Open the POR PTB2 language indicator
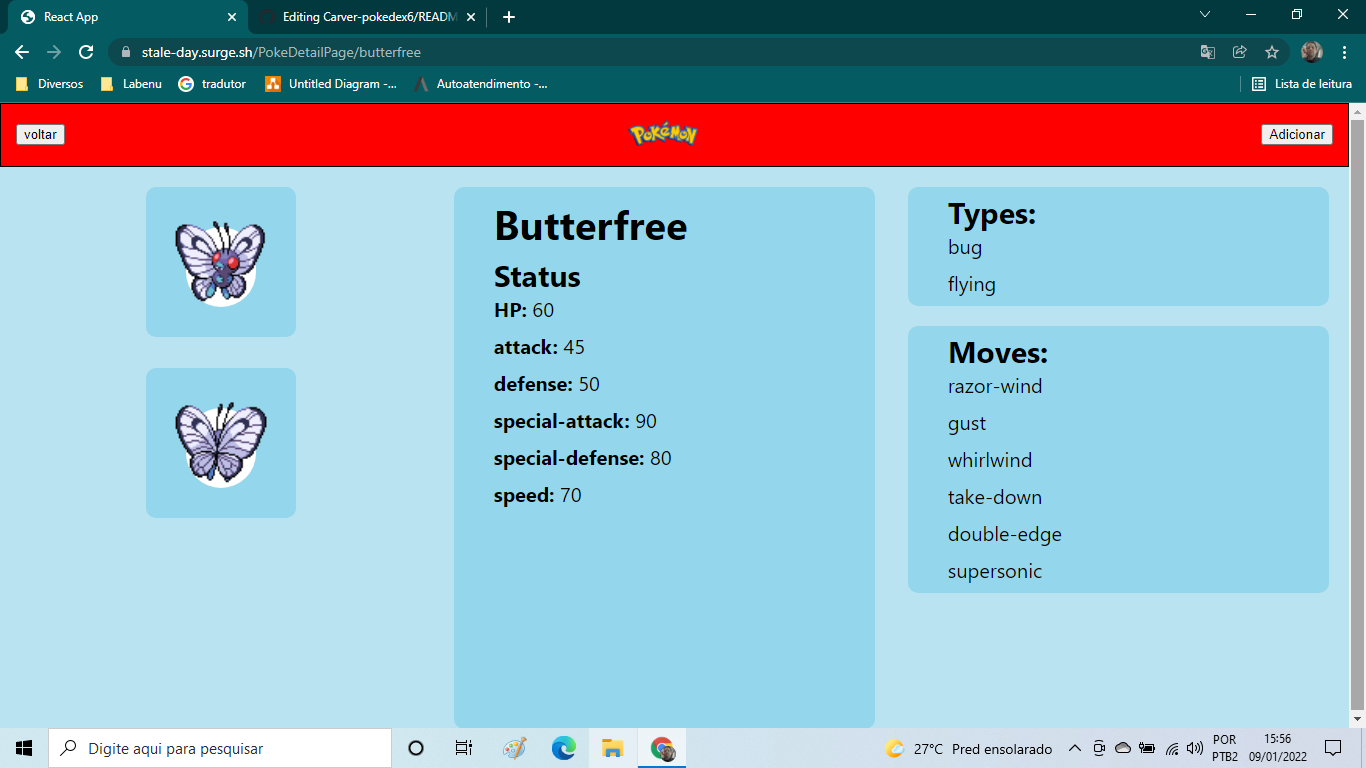The width and height of the screenshot is (1366, 768). click(x=1225, y=748)
